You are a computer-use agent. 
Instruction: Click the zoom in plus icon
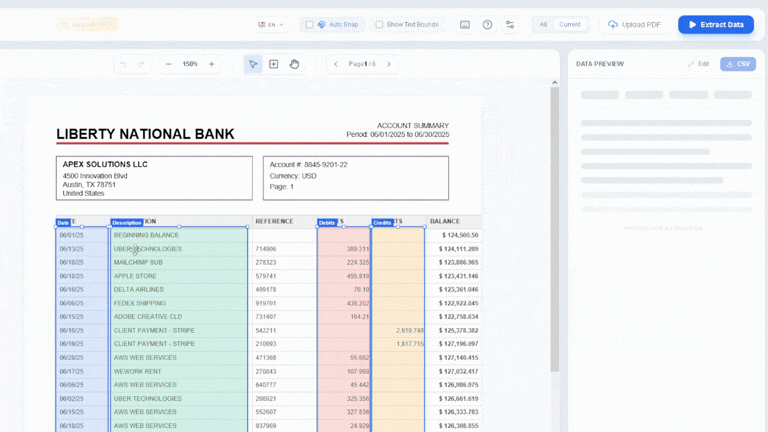[x=211, y=64]
